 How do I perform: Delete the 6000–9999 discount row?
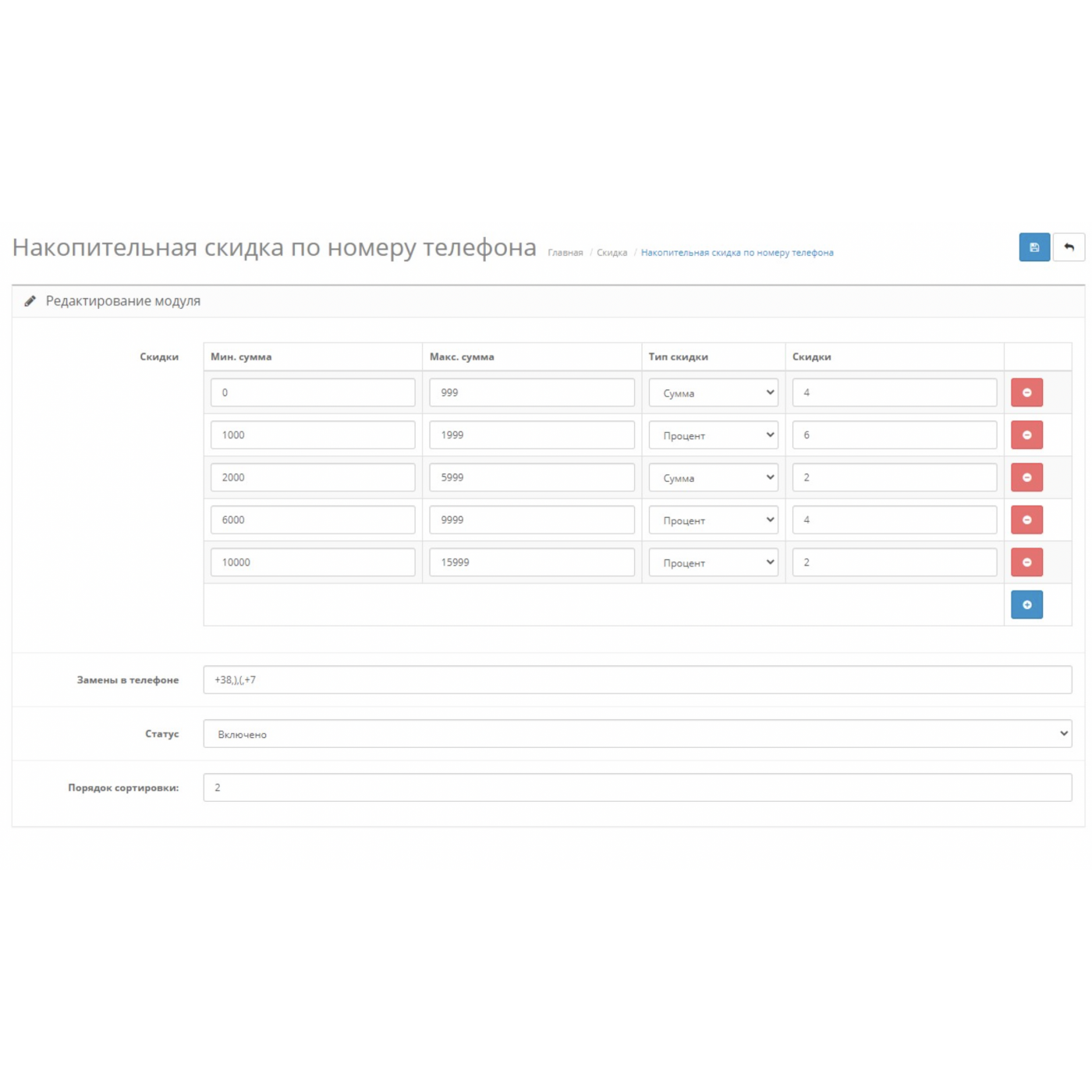click(x=1026, y=519)
